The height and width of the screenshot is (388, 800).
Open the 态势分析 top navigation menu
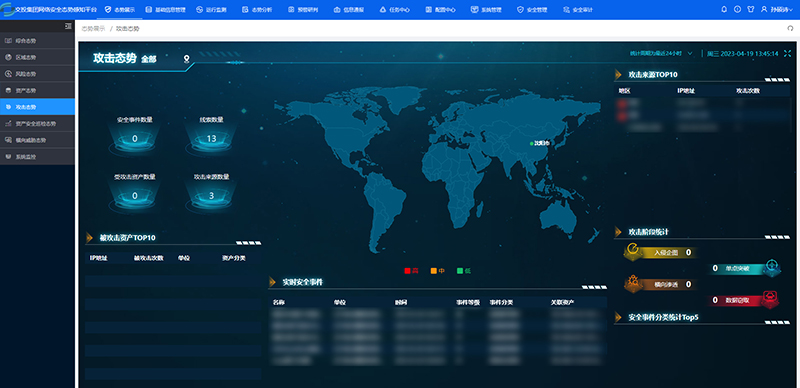(x=258, y=10)
